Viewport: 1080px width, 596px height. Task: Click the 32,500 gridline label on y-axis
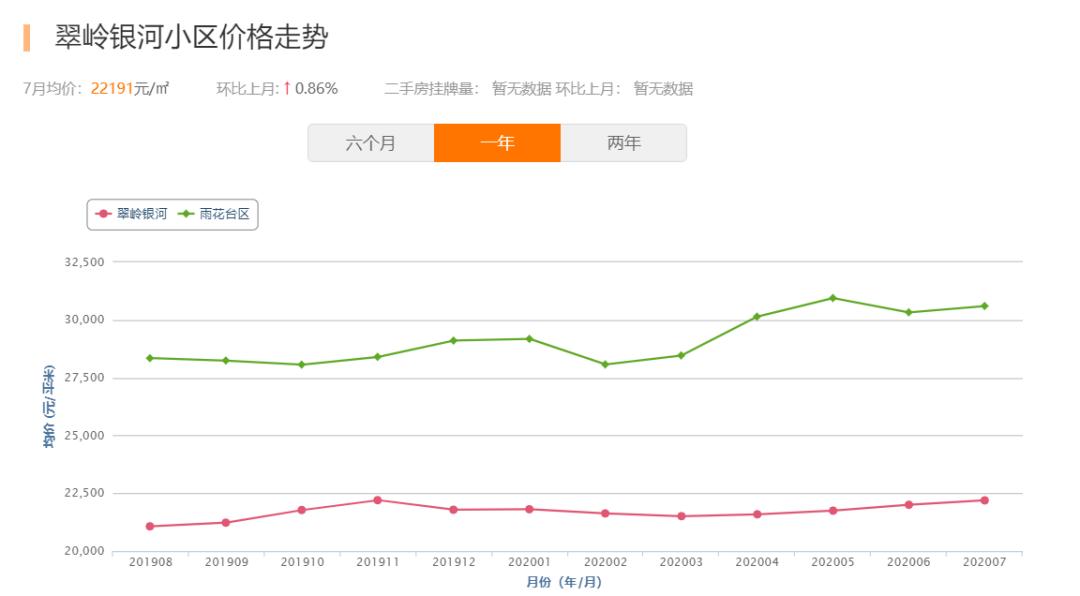pos(86,260)
